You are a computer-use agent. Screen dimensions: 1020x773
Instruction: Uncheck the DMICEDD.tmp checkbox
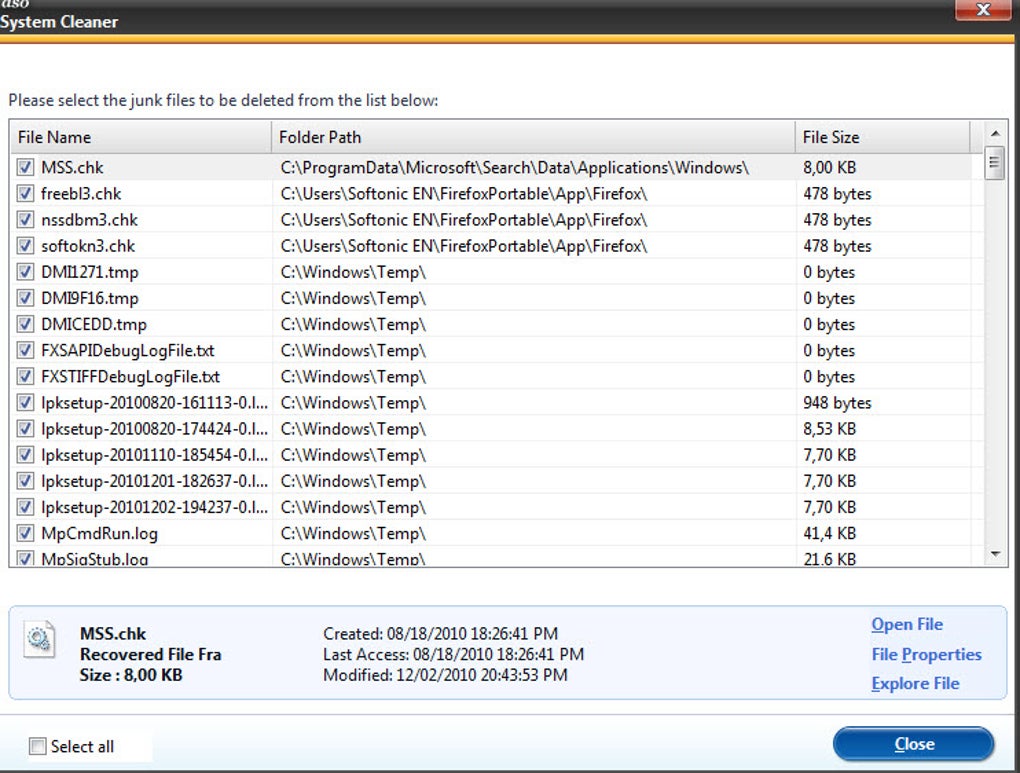click(25, 324)
